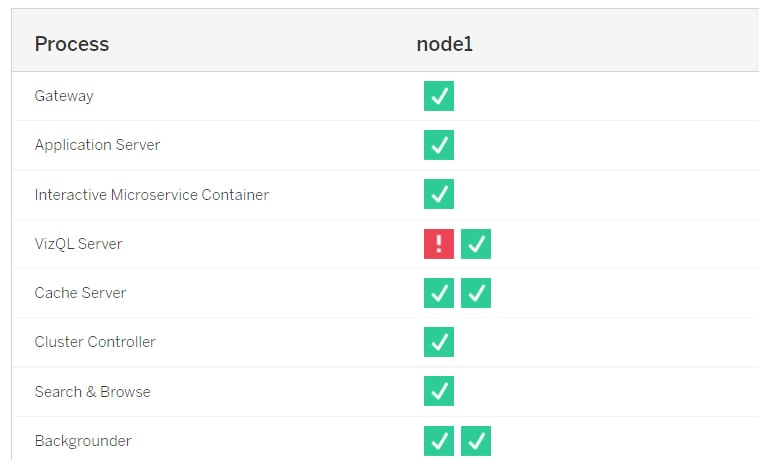Screen dimensions: 759x460
Task: Click Search & Browse status check icon
Action: pyautogui.click(x=439, y=391)
